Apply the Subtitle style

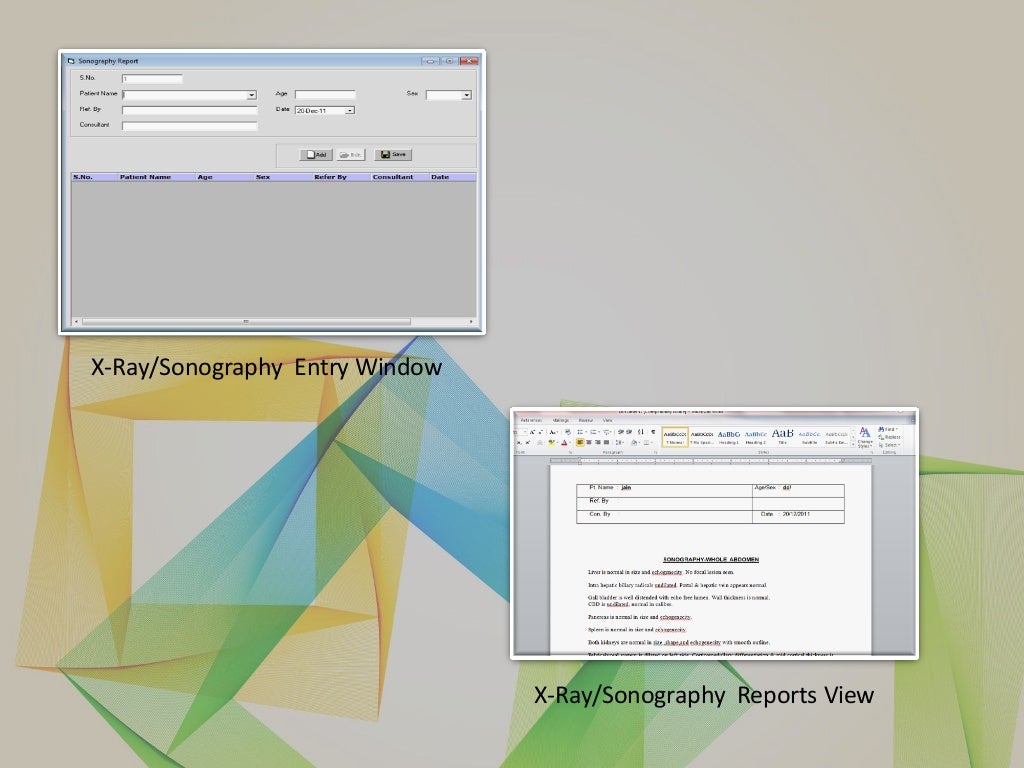point(809,437)
